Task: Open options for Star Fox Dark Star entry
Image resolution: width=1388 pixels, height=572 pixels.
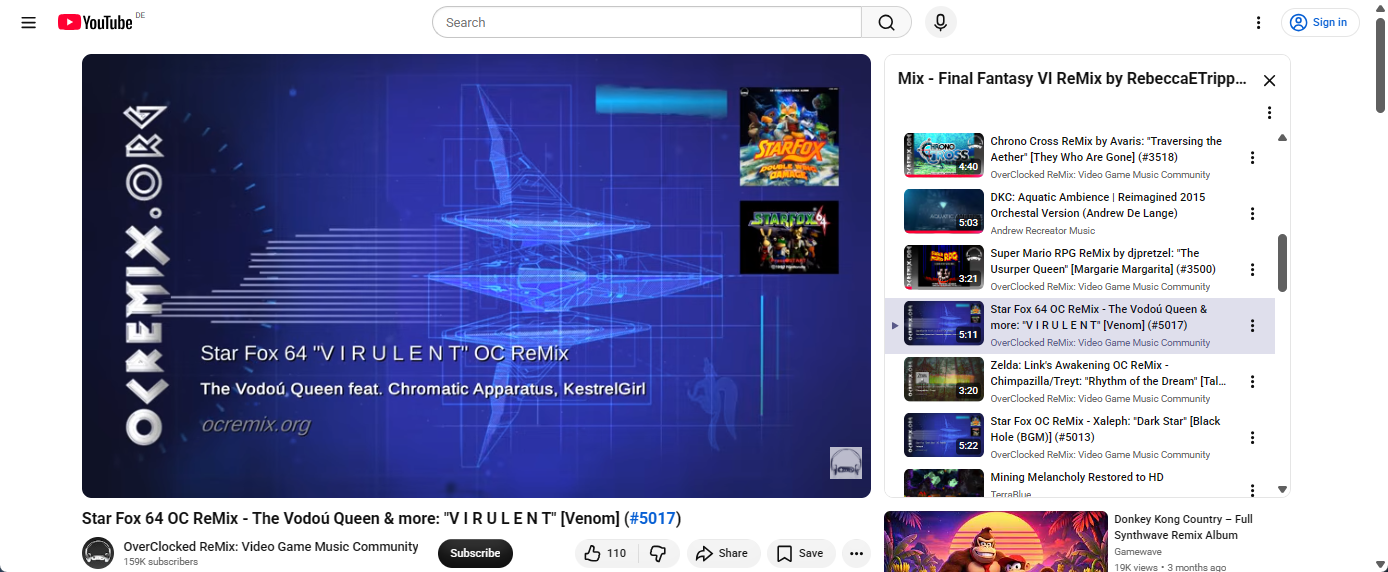Action: click(1252, 437)
